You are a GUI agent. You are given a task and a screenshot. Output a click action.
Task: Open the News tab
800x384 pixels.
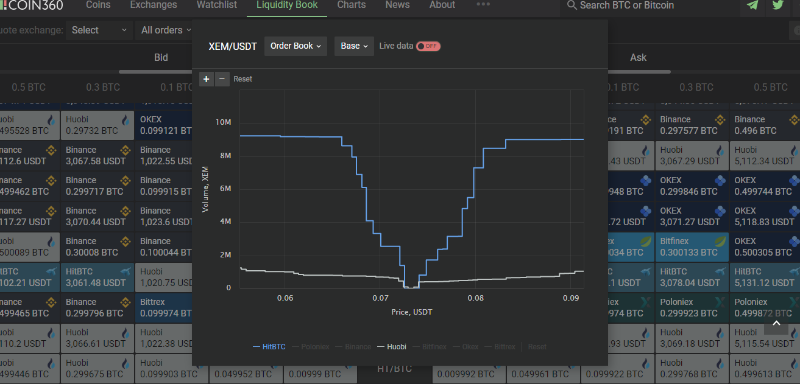pyautogui.click(x=397, y=5)
